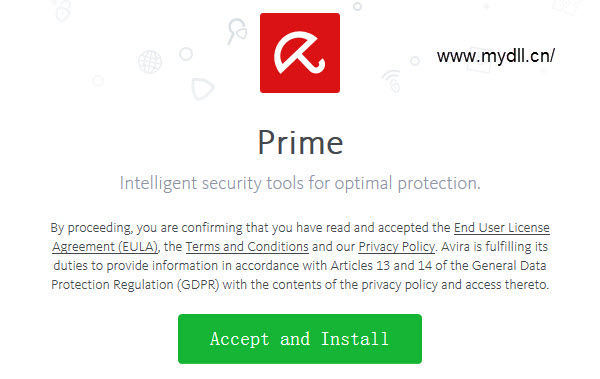Viewport: 600px width, 379px height.
Task: Open the Terms and Conditions link
Action: coord(247,247)
